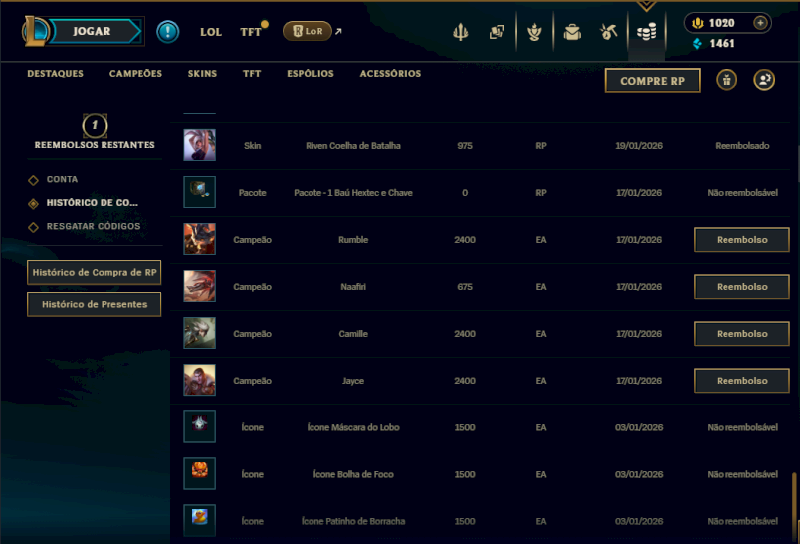Click the Camille champion thumbnail
This screenshot has height=544, width=800.
[199, 333]
